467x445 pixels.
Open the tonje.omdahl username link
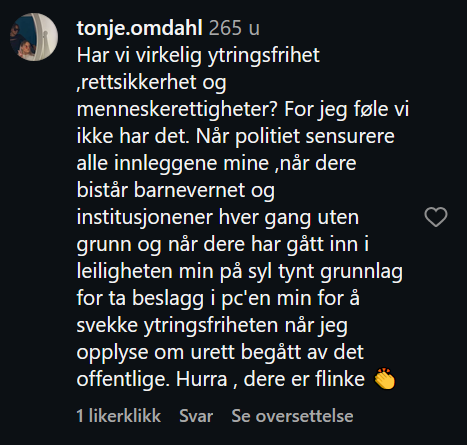[x=140, y=28]
